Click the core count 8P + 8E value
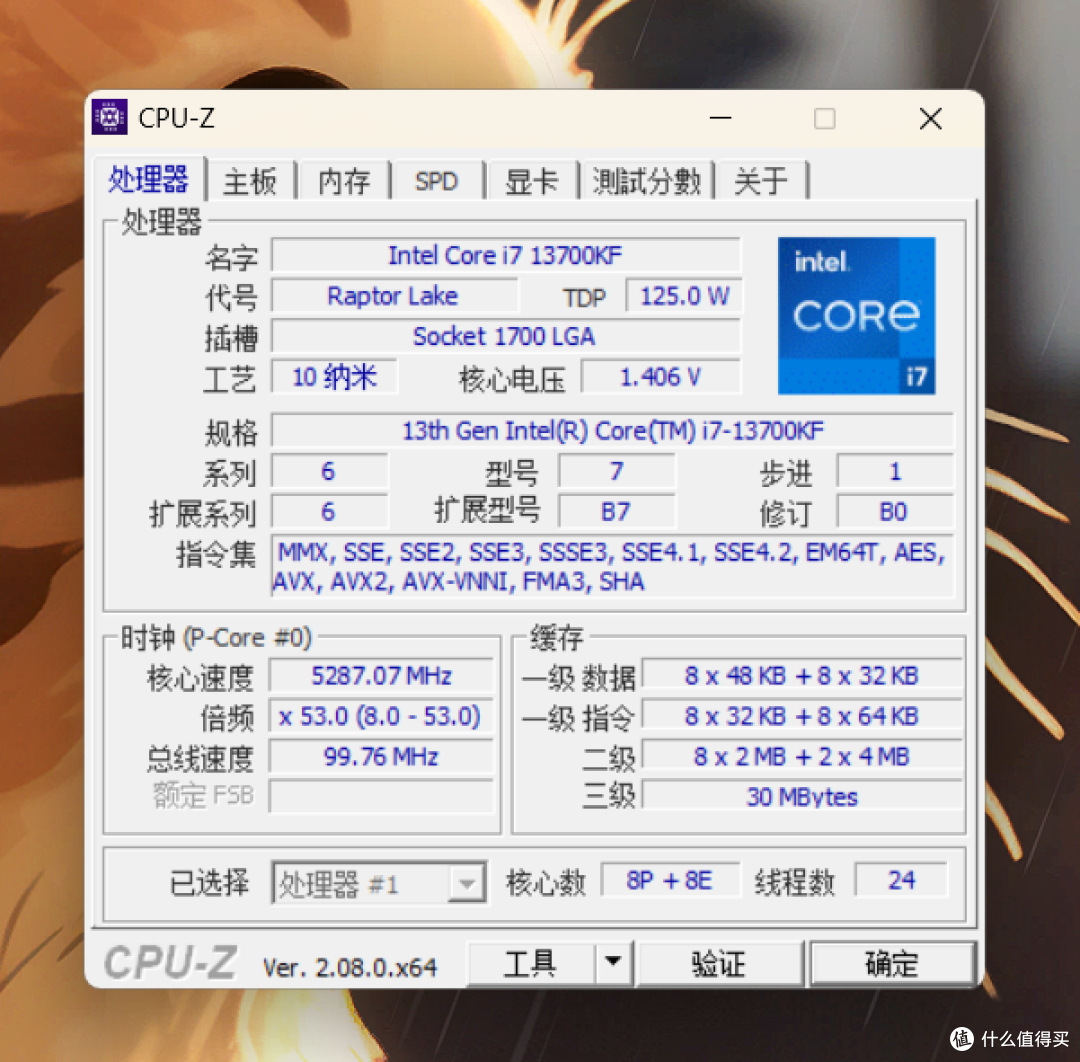The image size is (1080, 1062). [670, 880]
